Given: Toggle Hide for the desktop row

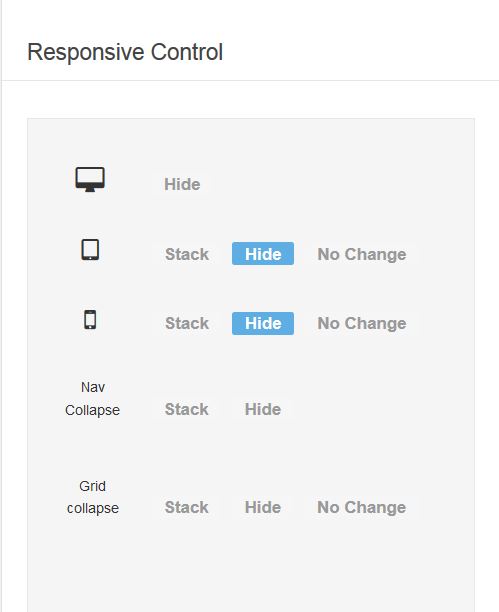Looking at the screenshot, I should (182, 184).
